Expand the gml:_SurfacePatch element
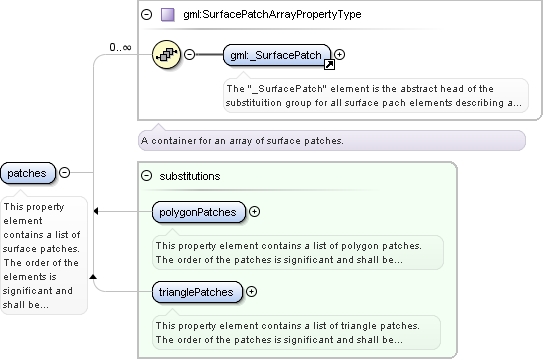 click(x=340, y=54)
